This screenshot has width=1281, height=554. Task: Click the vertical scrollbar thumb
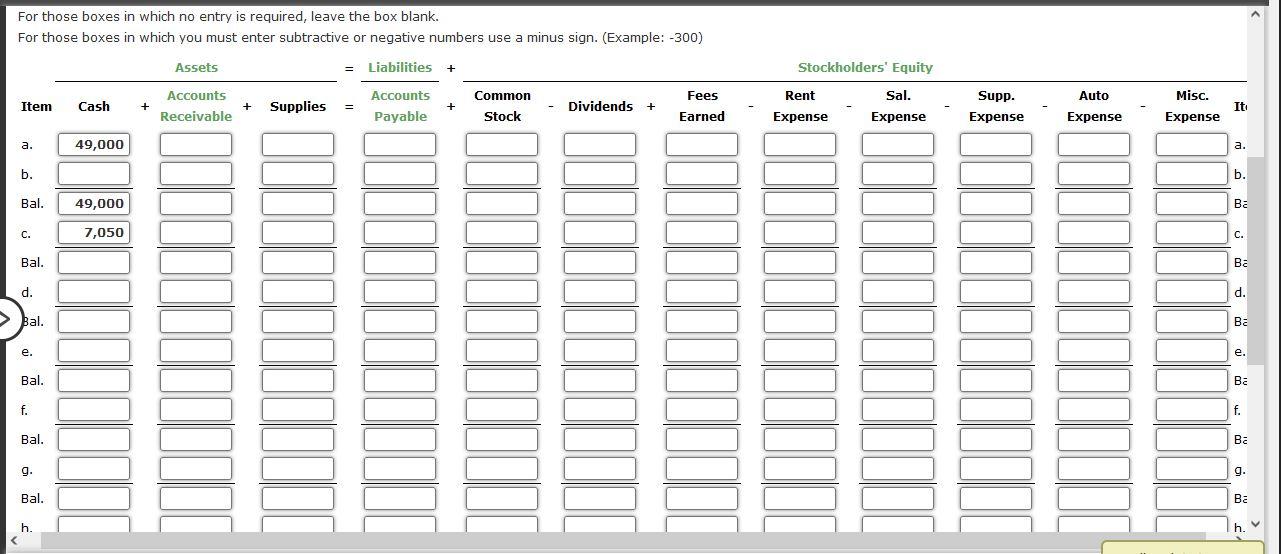1256,261
